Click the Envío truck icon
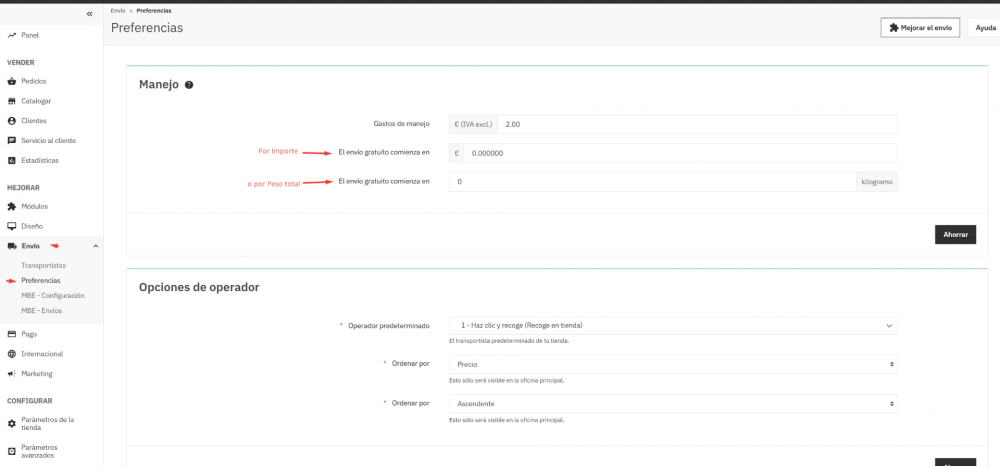1000x466 pixels. click(x=11, y=246)
